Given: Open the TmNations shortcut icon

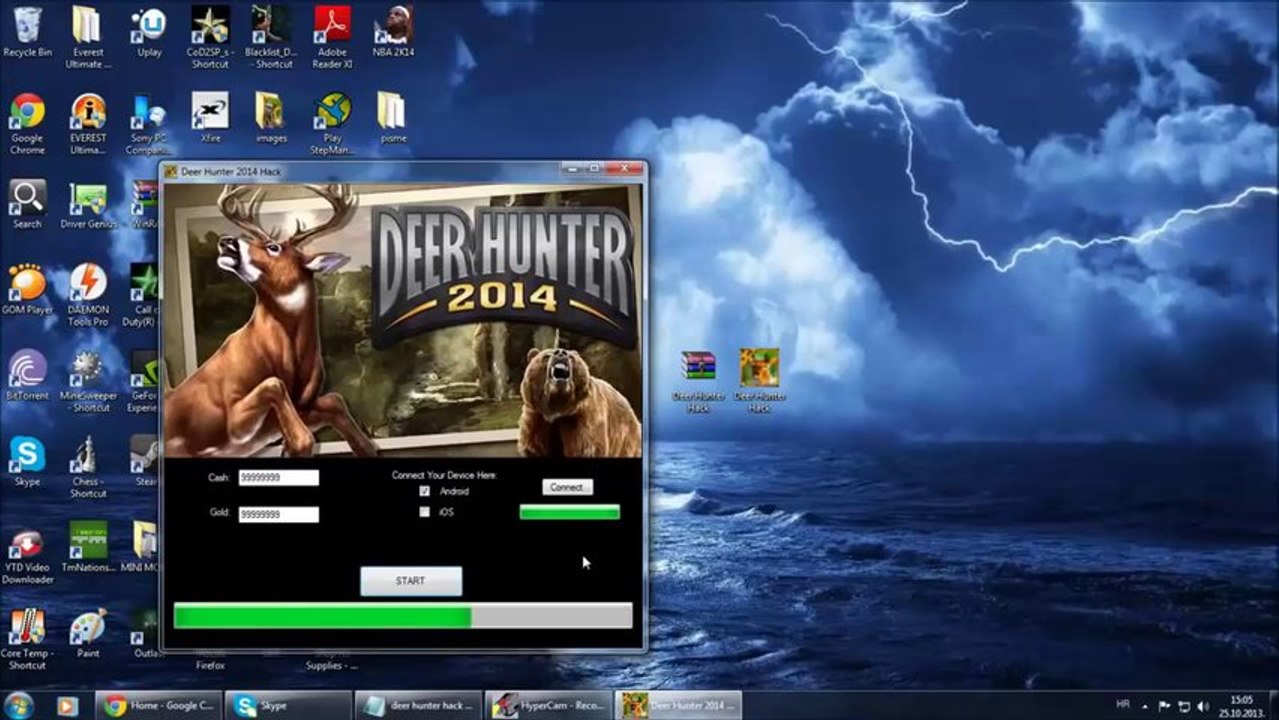Looking at the screenshot, I should coord(88,548).
